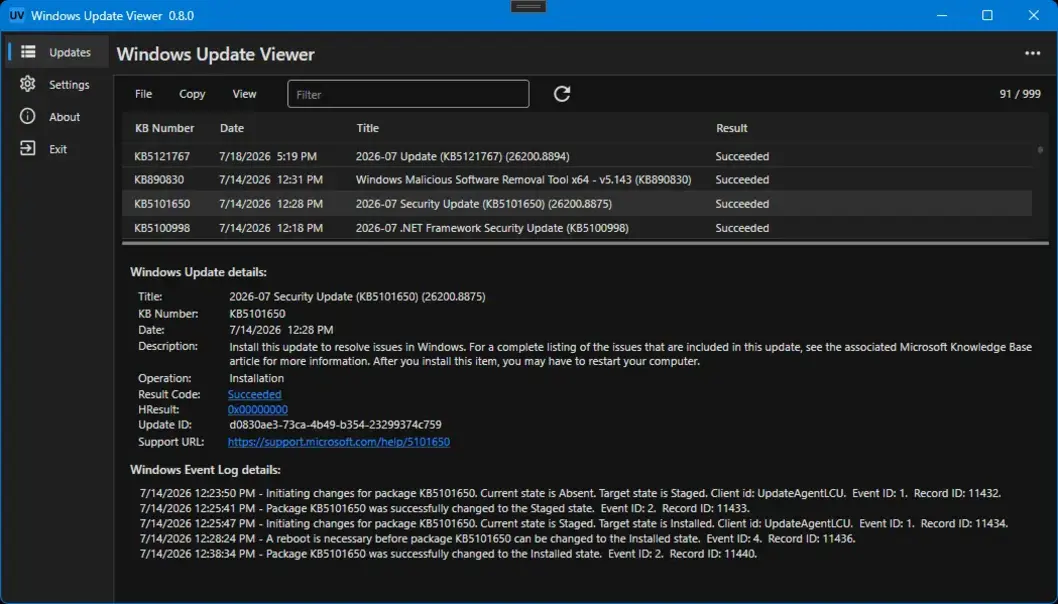Open the 0x00000000 HResult link
Viewport: 1058px width, 604px height.
point(258,410)
